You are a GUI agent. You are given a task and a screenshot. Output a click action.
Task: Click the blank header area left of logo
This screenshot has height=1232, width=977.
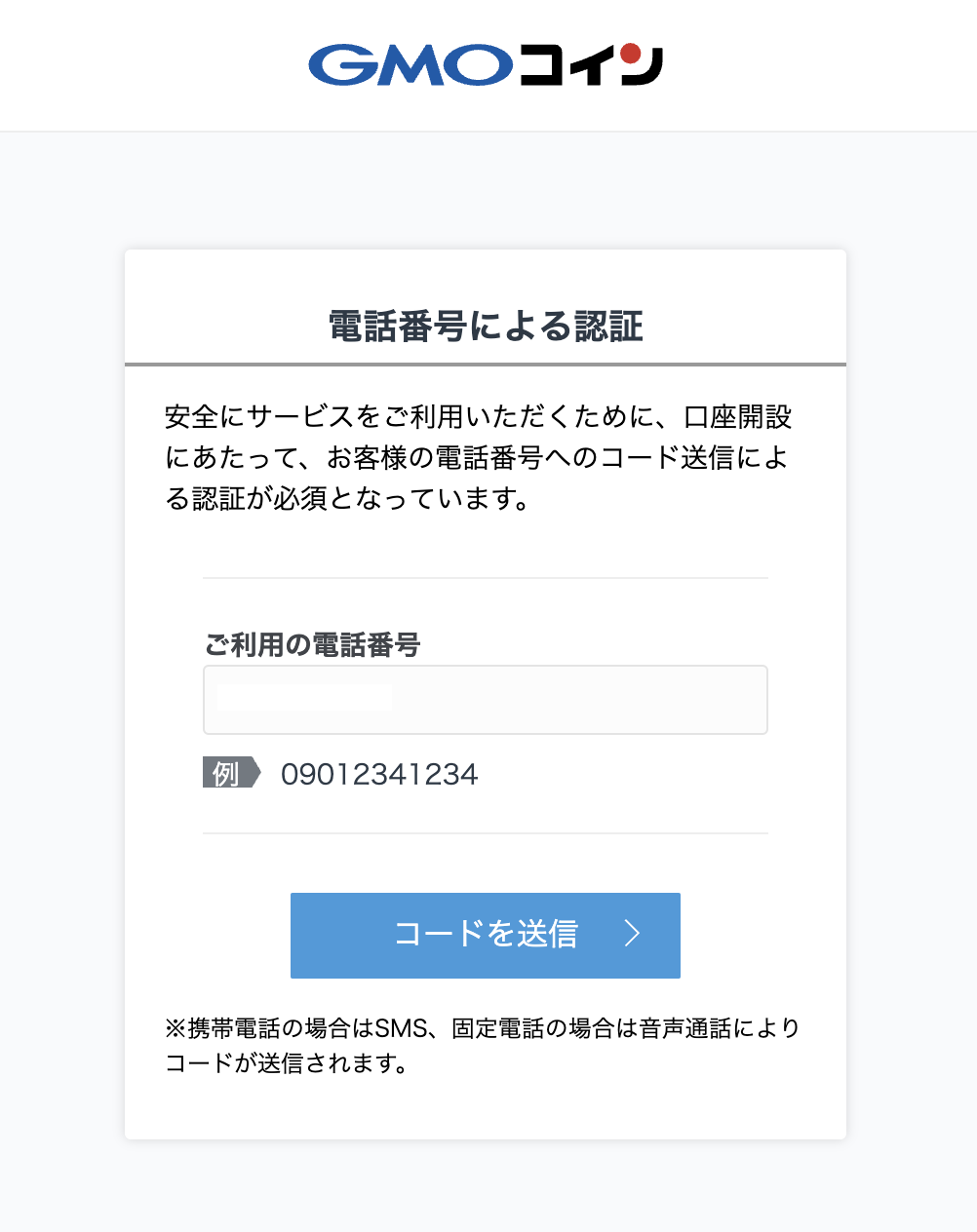pos(146,65)
